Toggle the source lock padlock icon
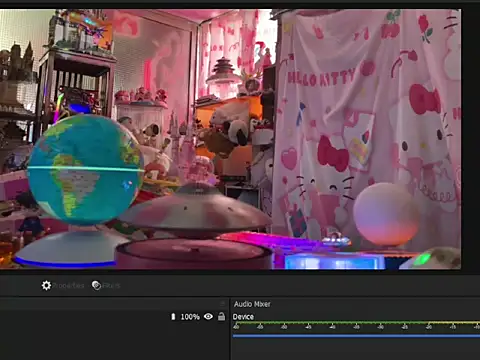 click(221, 316)
